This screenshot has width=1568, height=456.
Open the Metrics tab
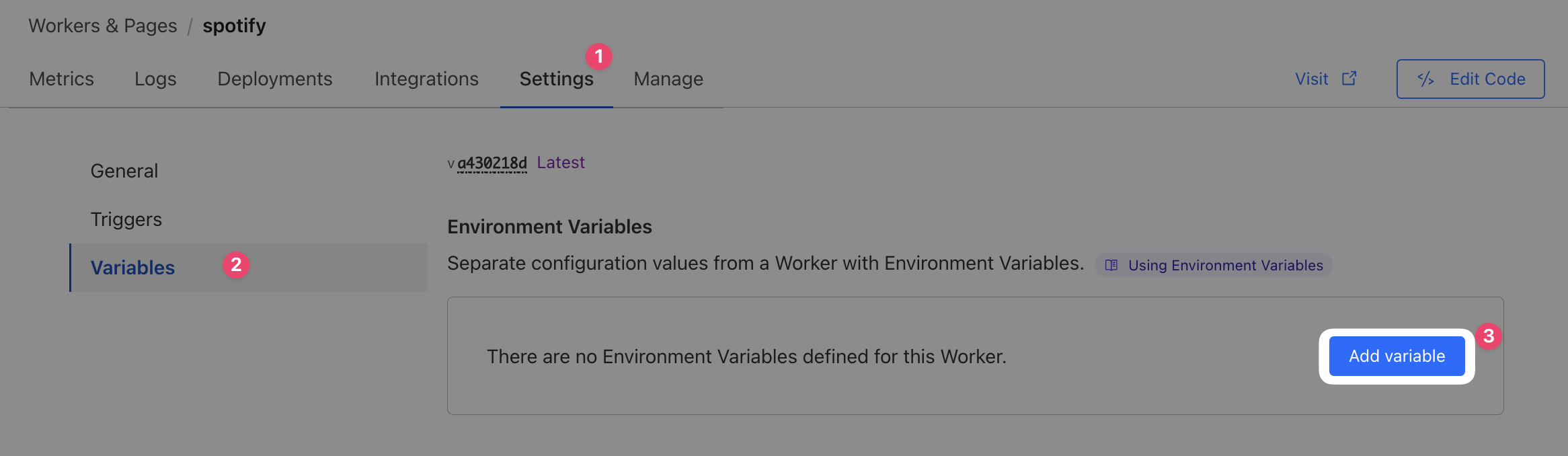61,79
